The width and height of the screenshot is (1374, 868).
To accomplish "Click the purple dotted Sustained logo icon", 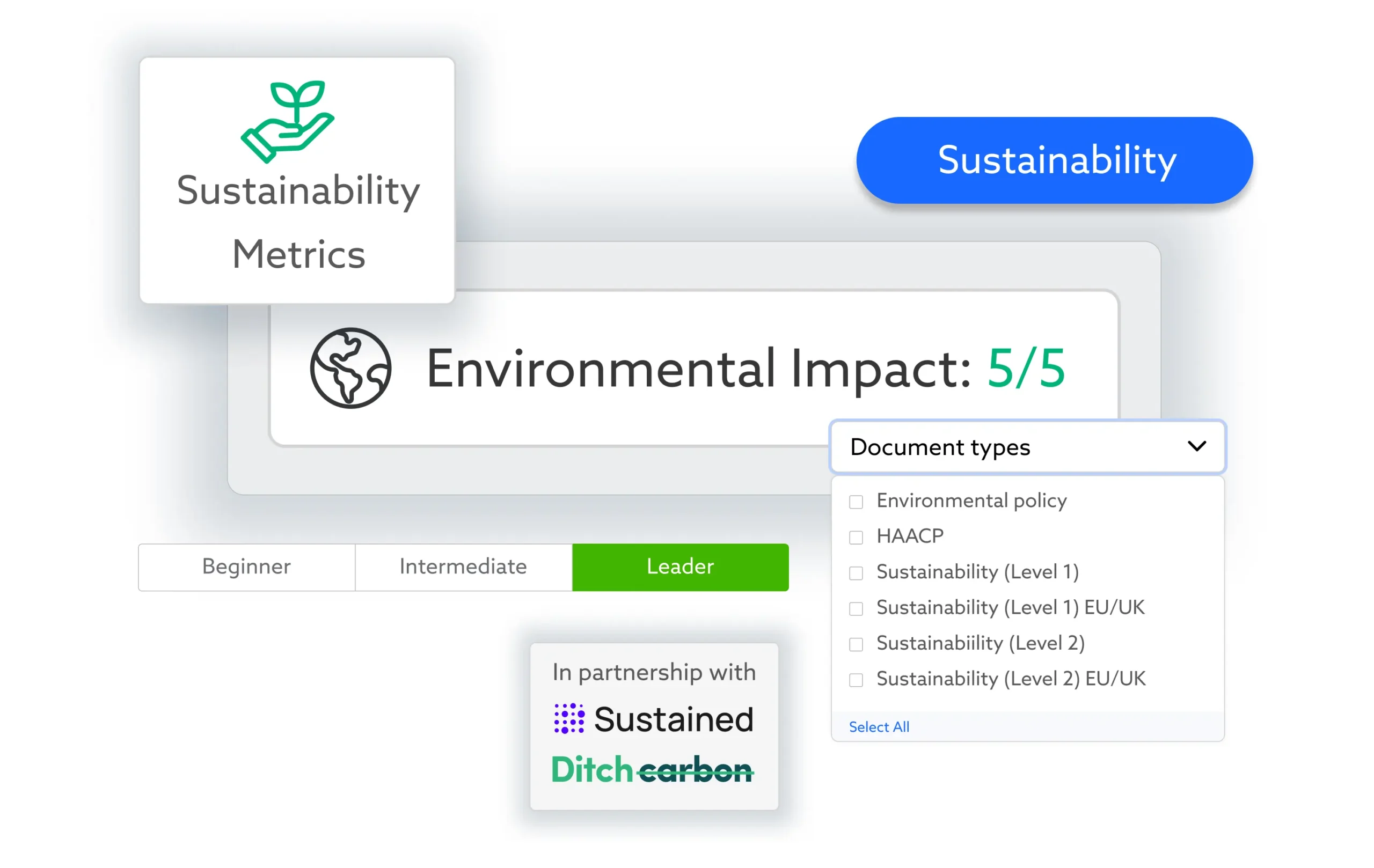I will pos(568,717).
